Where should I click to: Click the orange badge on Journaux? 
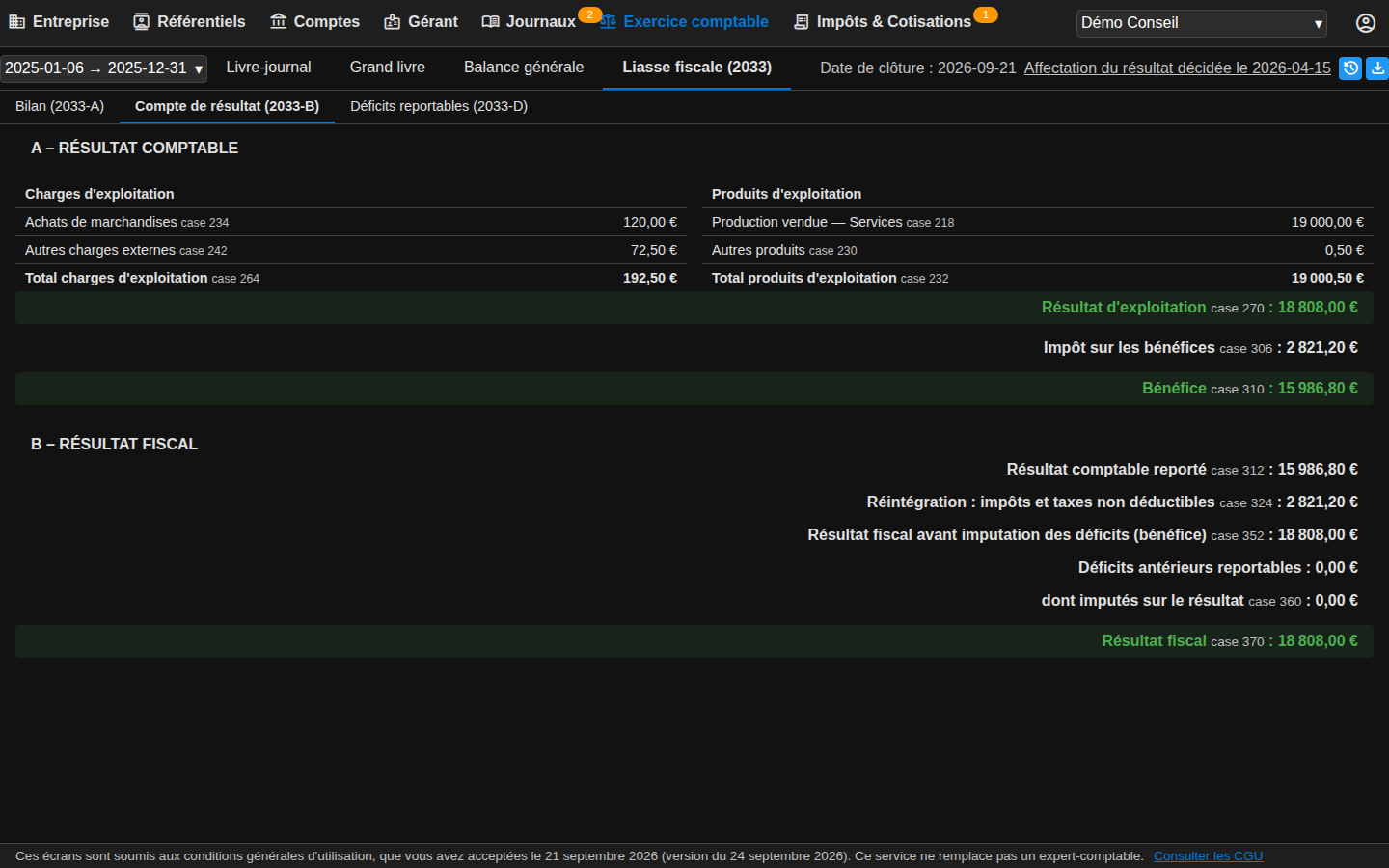pos(589,14)
